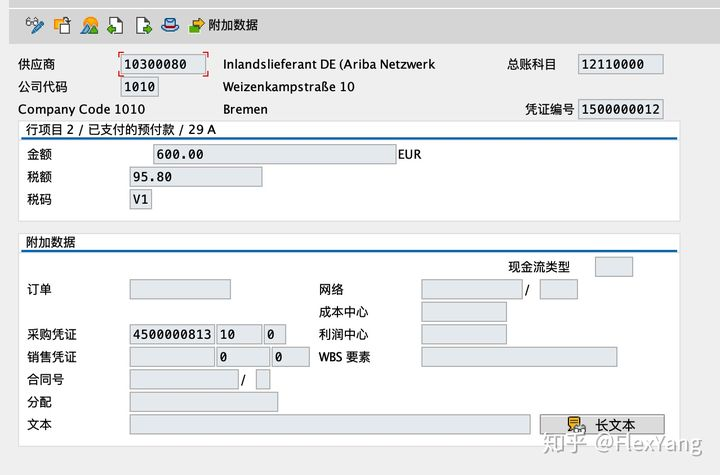Image resolution: width=720 pixels, height=475 pixels.
Task: Click the 网络 activity field after slash
Action: (558, 289)
